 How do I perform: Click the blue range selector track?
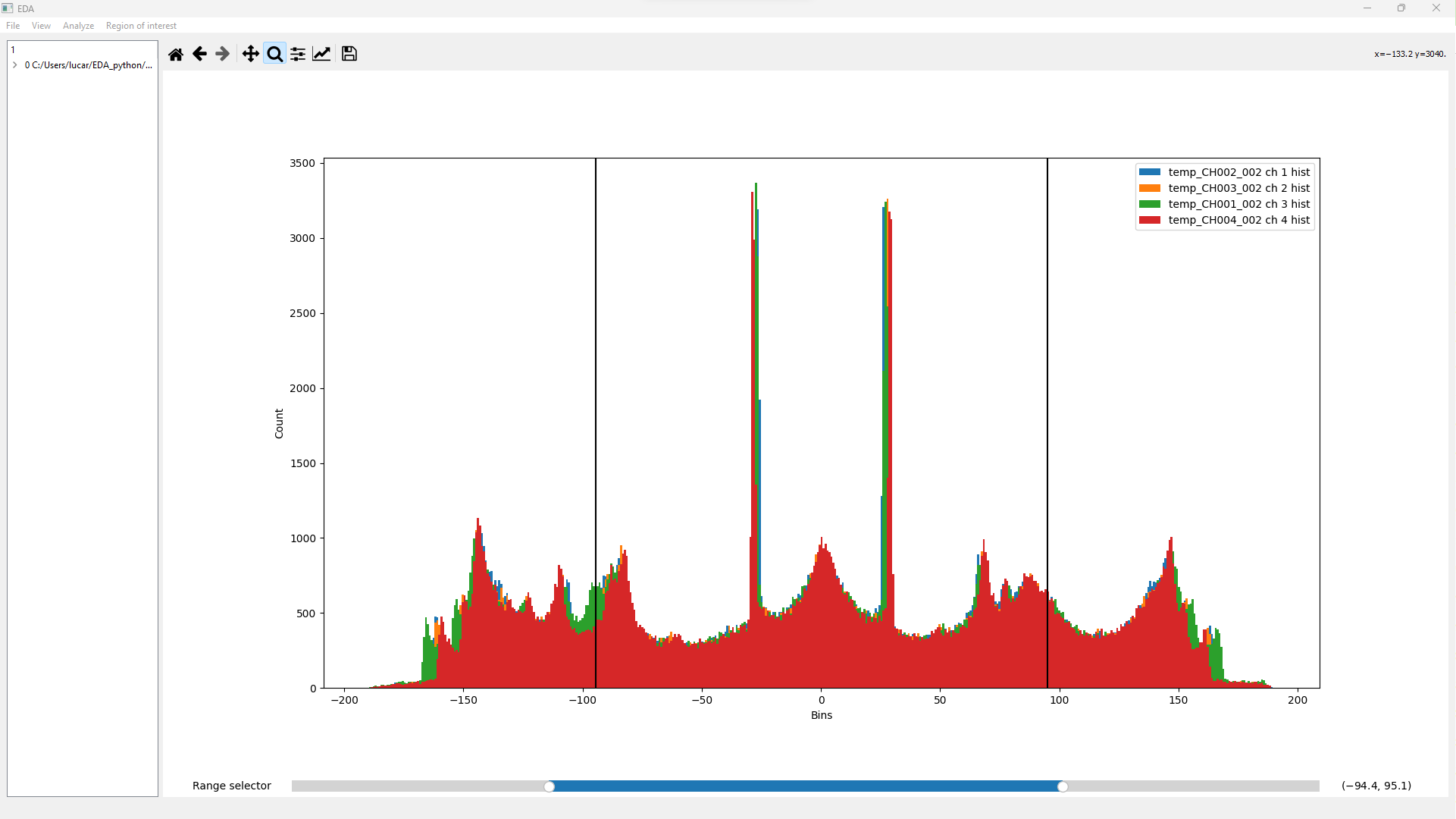click(x=806, y=786)
